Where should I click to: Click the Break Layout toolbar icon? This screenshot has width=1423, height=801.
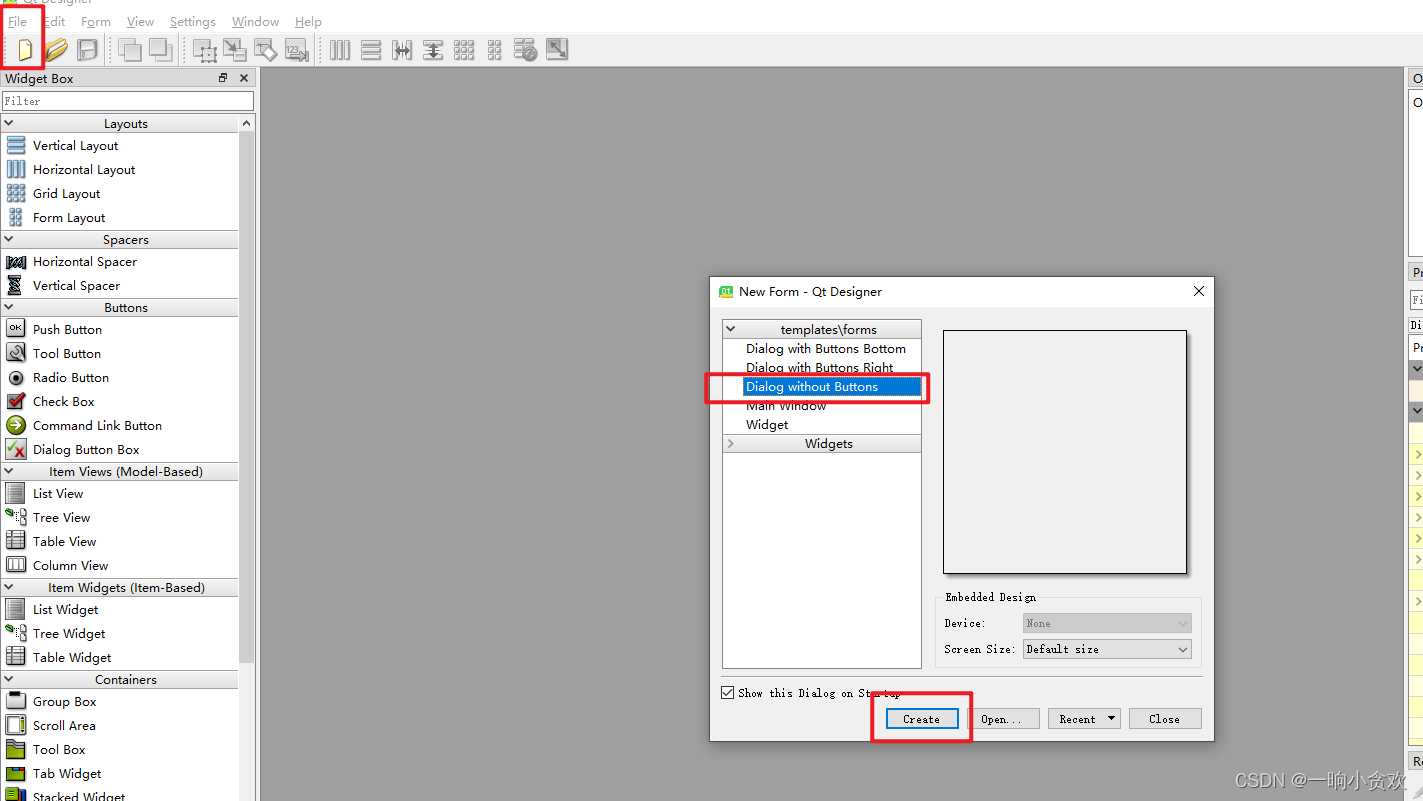pyautogui.click(x=526, y=49)
